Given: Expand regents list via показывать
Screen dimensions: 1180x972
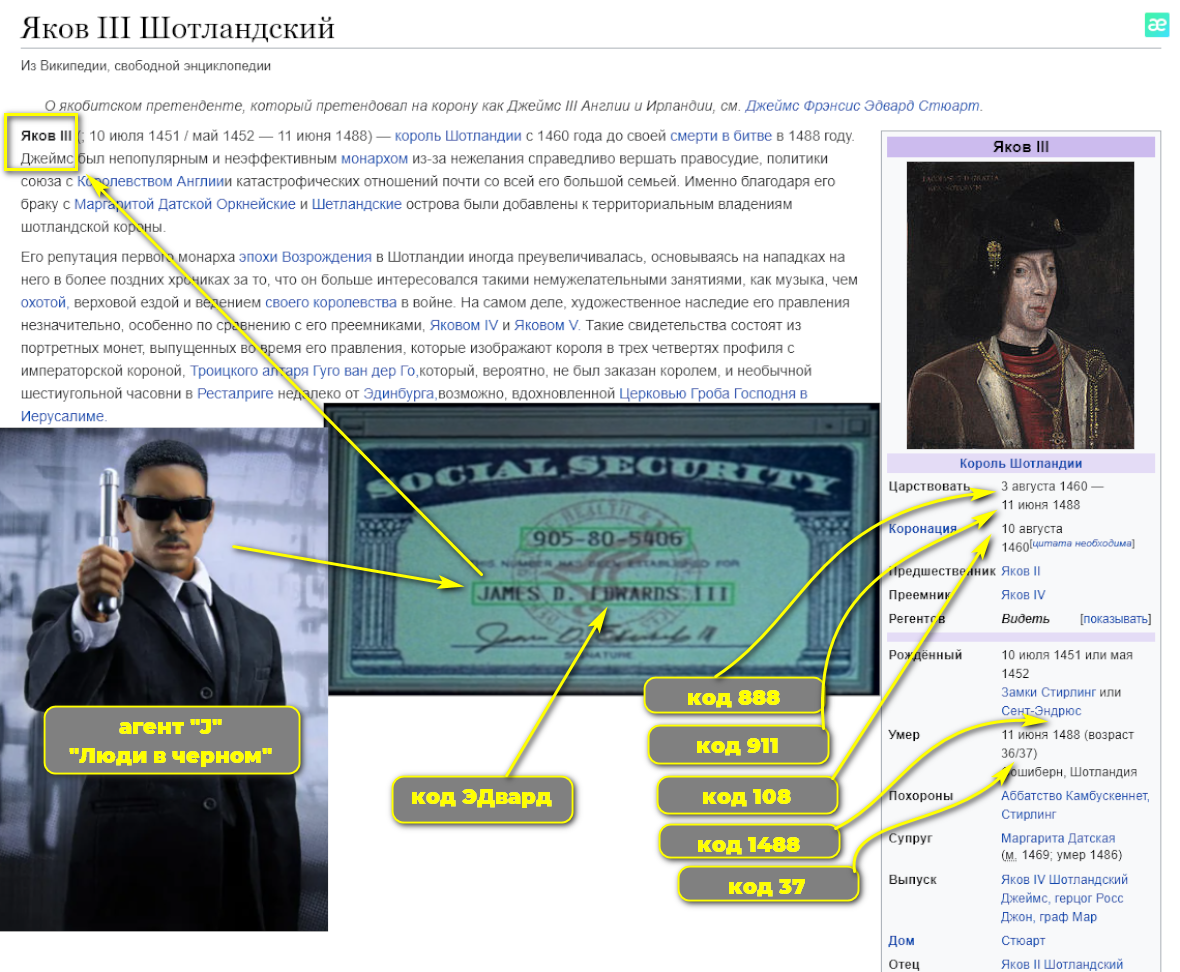Looking at the screenshot, I should [x=1115, y=619].
